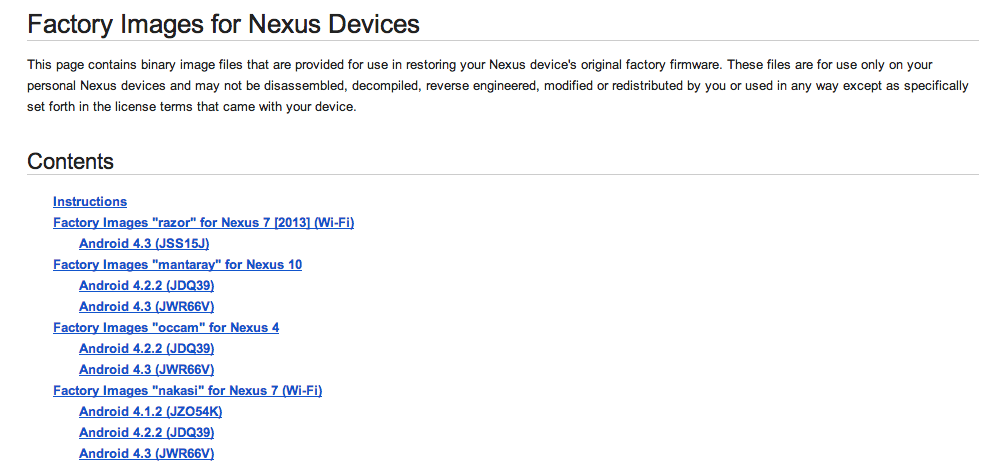Click the horizontal rule below Contents heading
Viewport: 988px width, 467px height.
tap(502, 175)
